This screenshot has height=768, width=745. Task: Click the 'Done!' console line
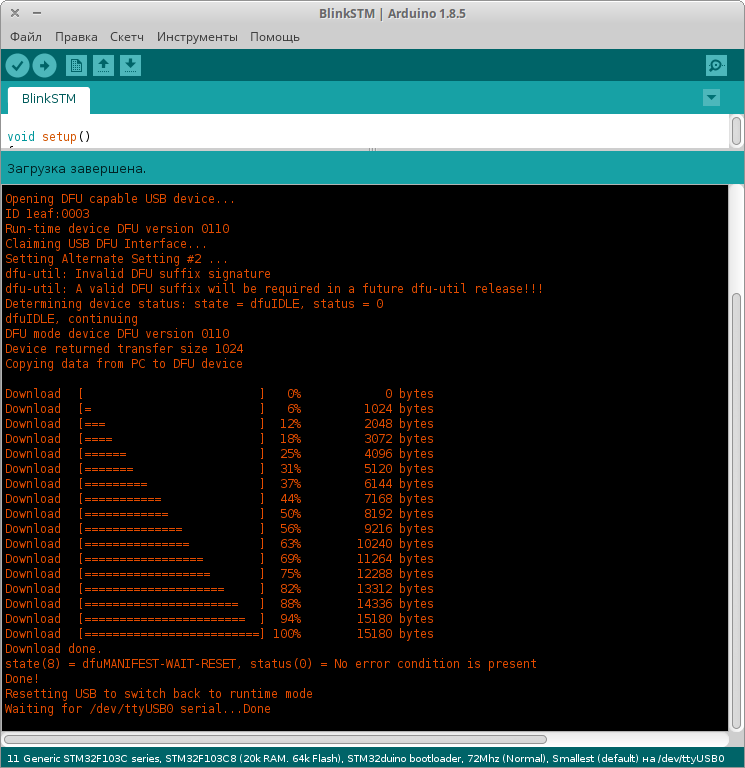(x=22, y=679)
